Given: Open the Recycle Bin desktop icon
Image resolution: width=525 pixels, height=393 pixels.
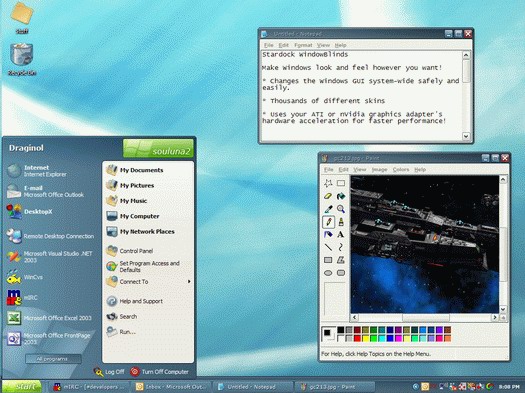Looking at the screenshot, I should coord(22,59).
